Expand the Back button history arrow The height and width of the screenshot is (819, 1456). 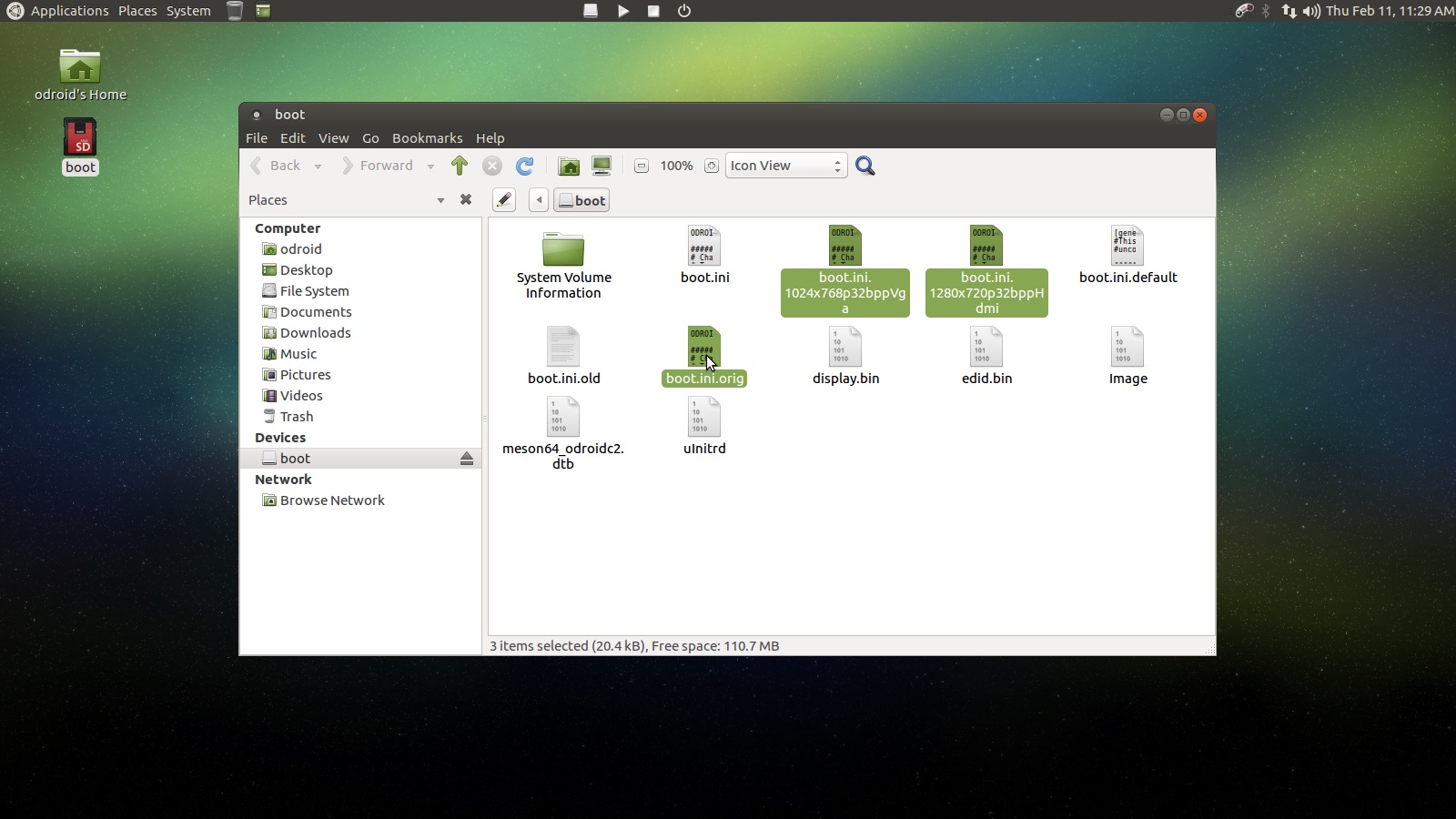coord(318,166)
